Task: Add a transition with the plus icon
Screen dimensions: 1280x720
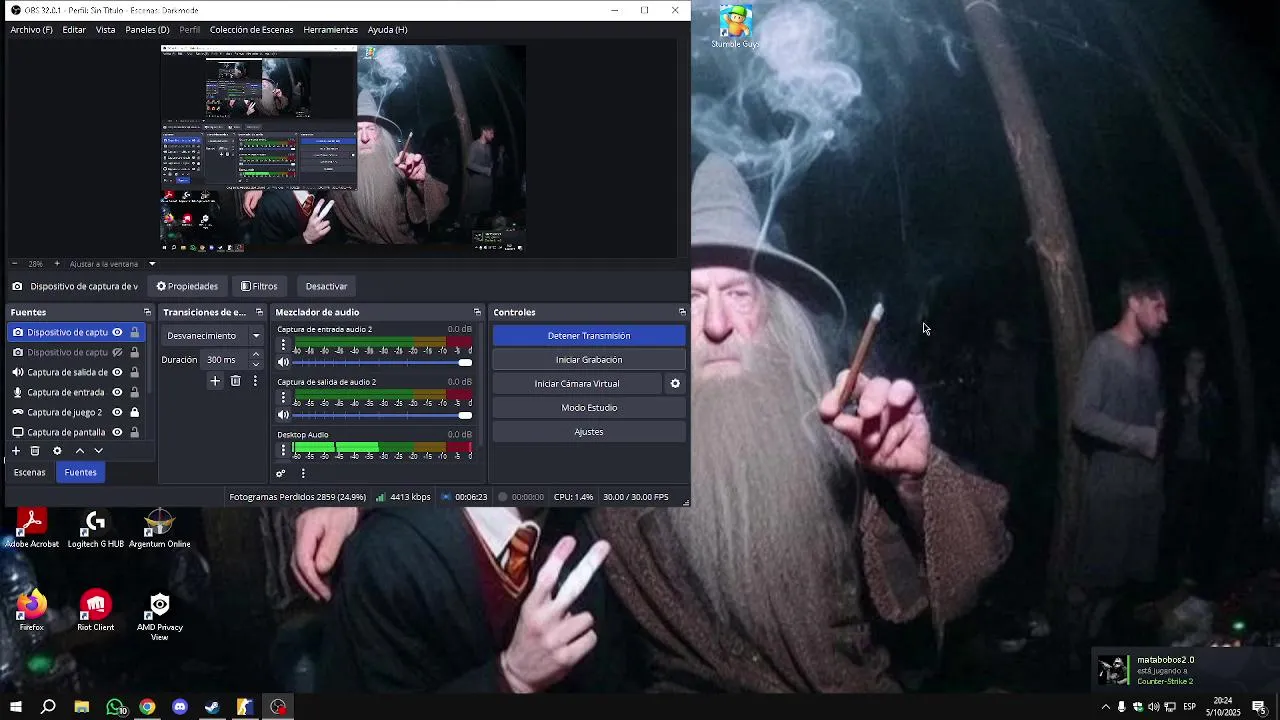Action: pos(214,381)
